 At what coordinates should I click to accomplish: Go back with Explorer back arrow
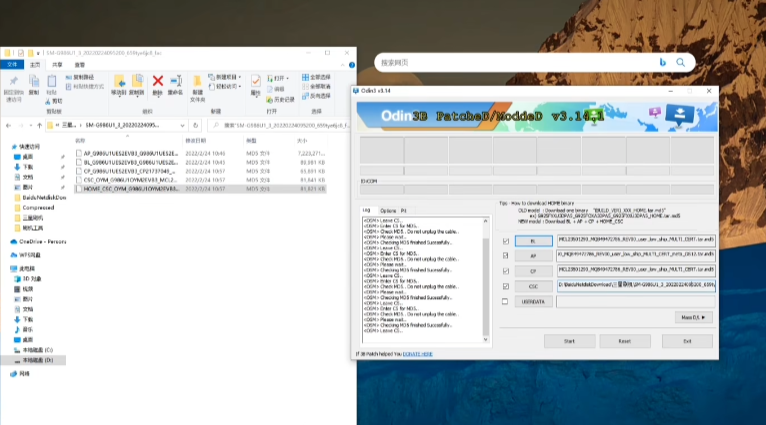pos(8,126)
